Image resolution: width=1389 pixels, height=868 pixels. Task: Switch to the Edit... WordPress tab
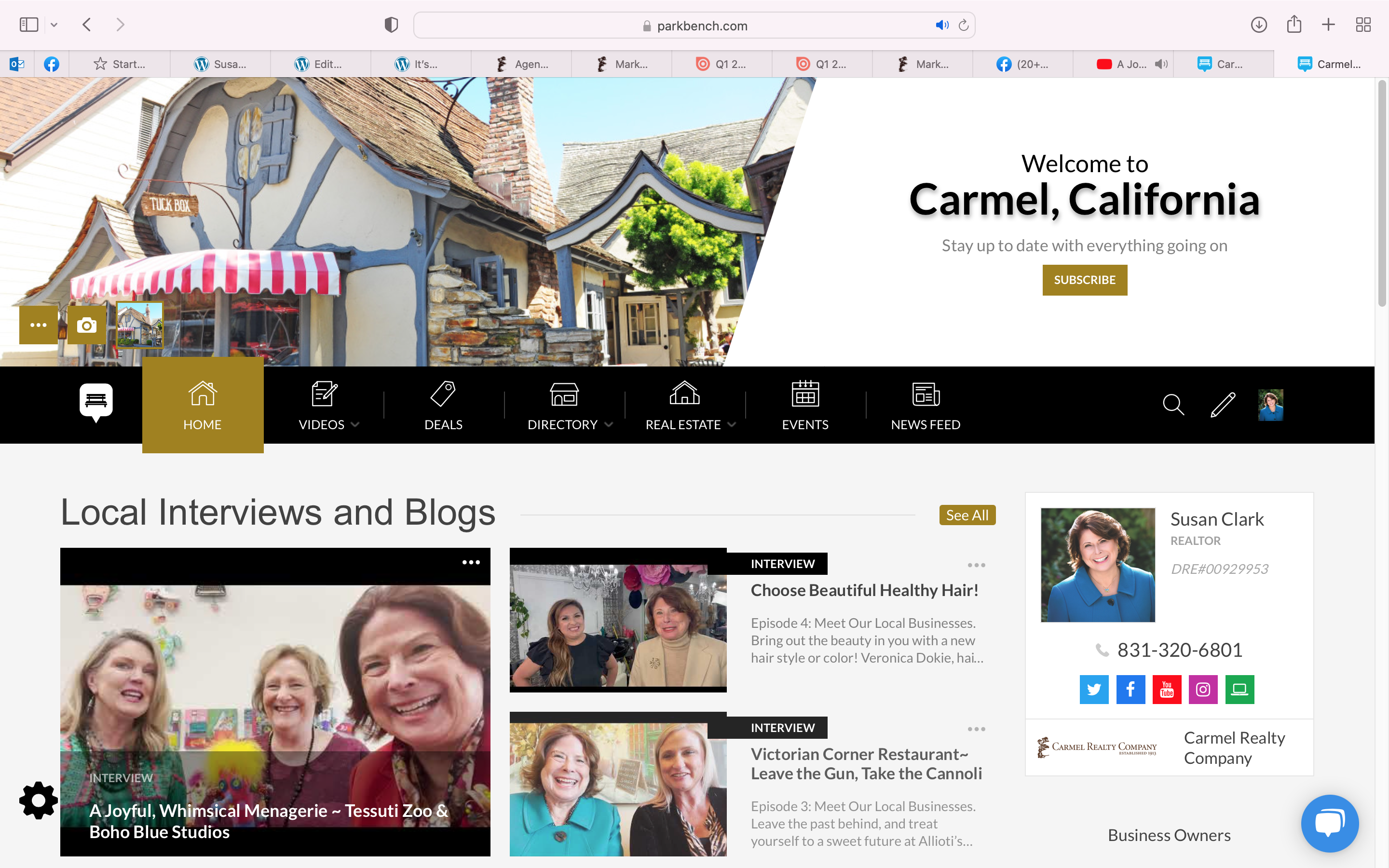coord(320,64)
